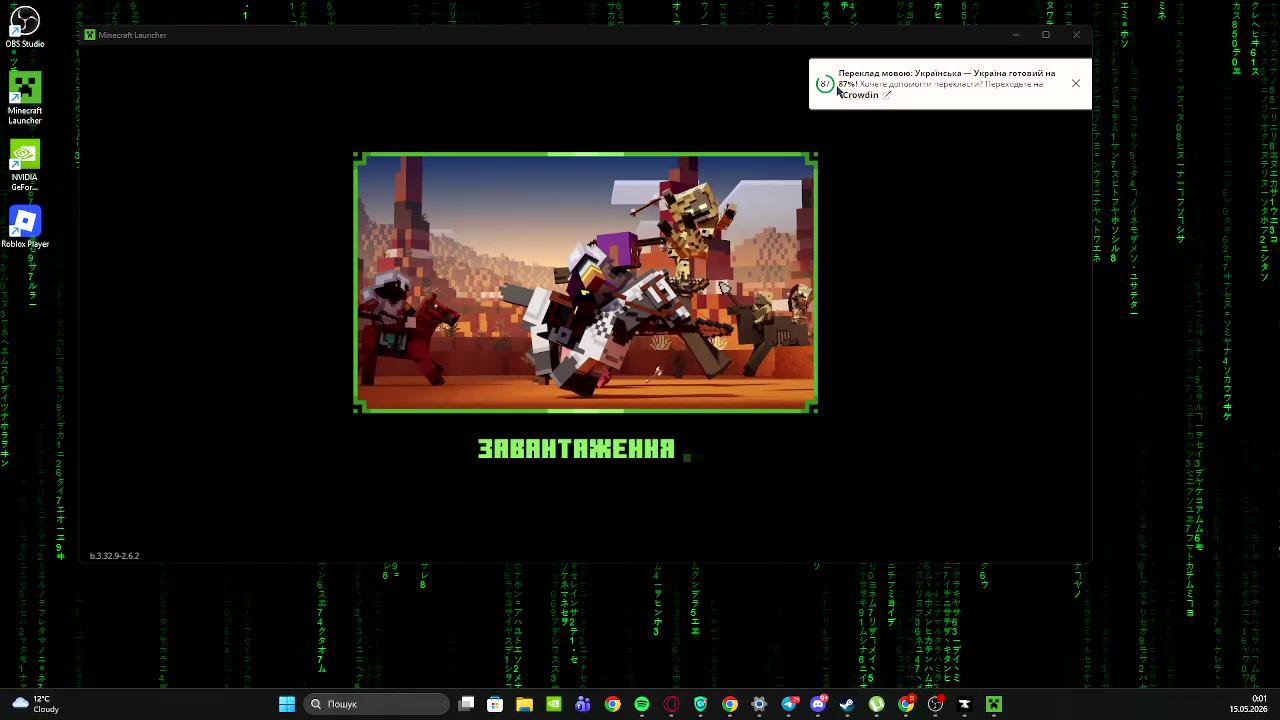Open the teal shield app on the taskbar
The width and height of the screenshot is (1280, 720).
pyautogui.click(x=701, y=704)
